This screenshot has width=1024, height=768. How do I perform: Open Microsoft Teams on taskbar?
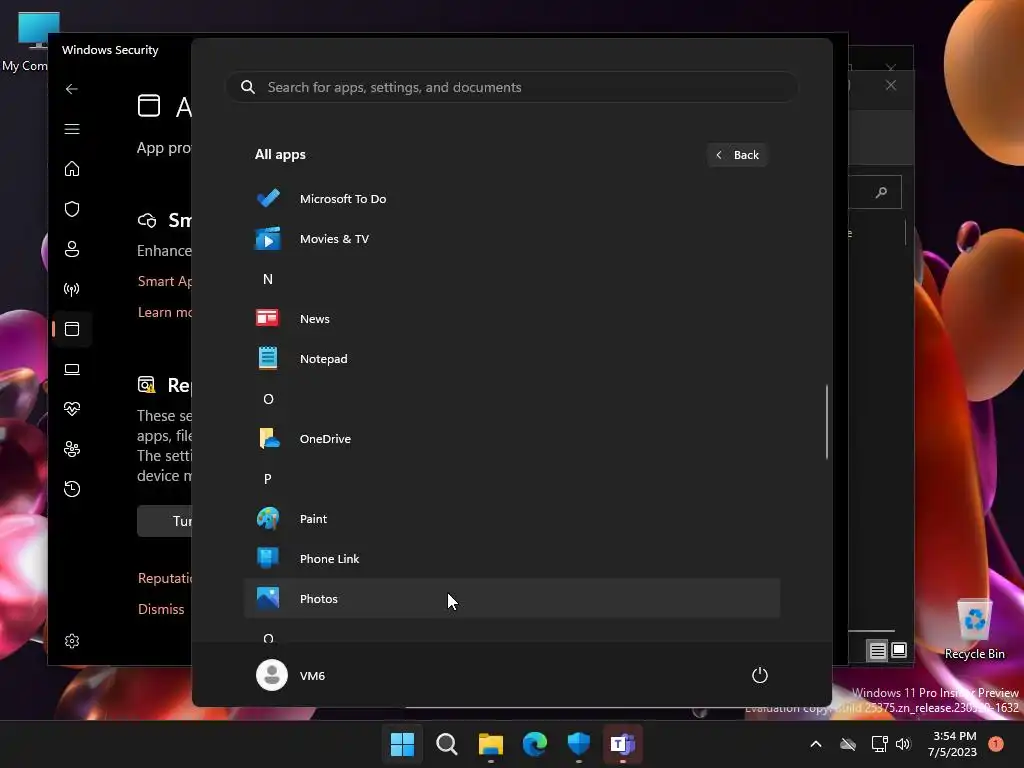pos(623,744)
